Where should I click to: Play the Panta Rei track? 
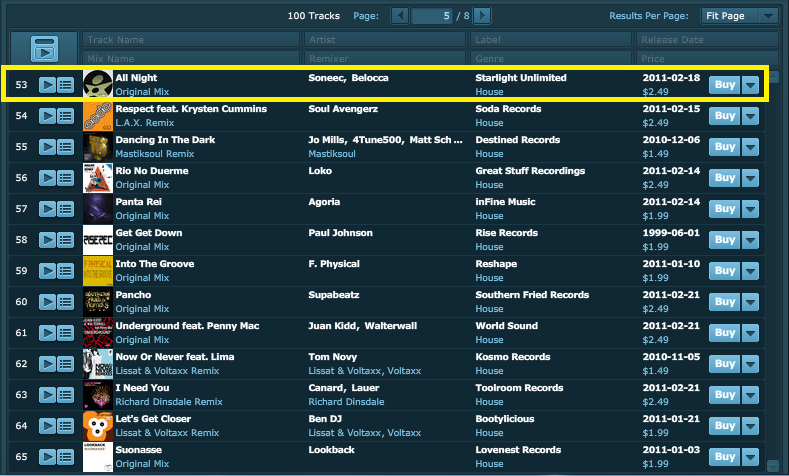[47, 209]
